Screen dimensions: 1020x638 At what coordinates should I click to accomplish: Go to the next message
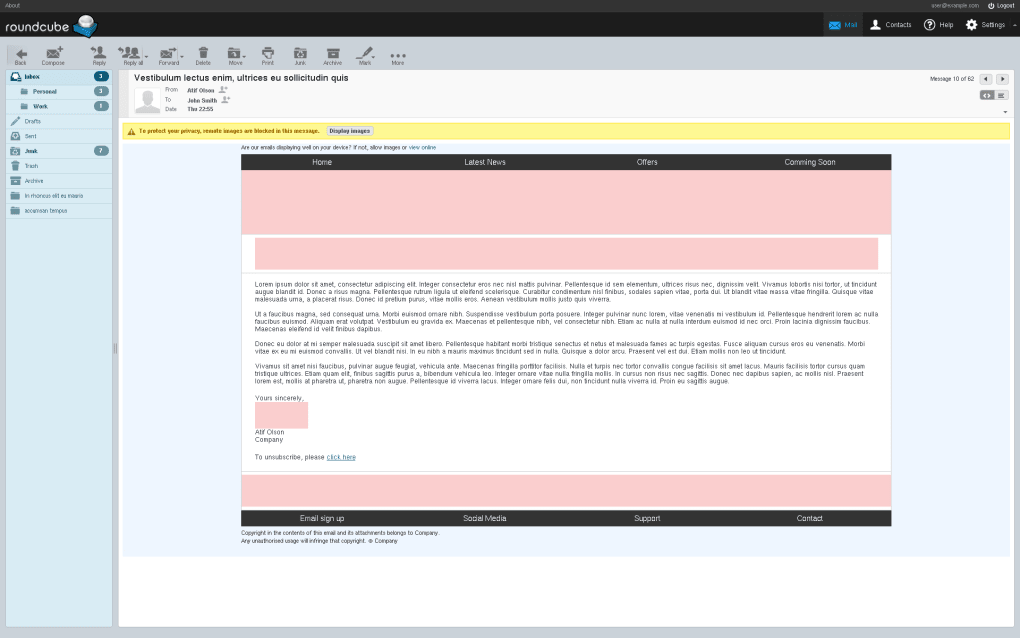1002,79
